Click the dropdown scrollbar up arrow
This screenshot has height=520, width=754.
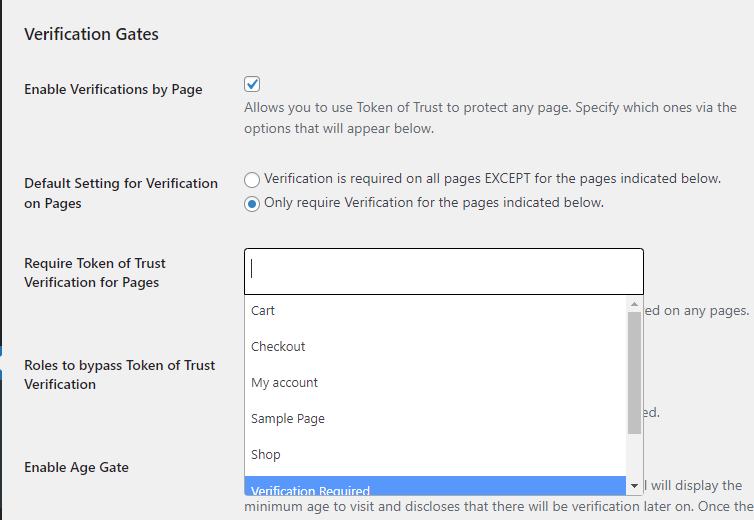coord(634,303)
